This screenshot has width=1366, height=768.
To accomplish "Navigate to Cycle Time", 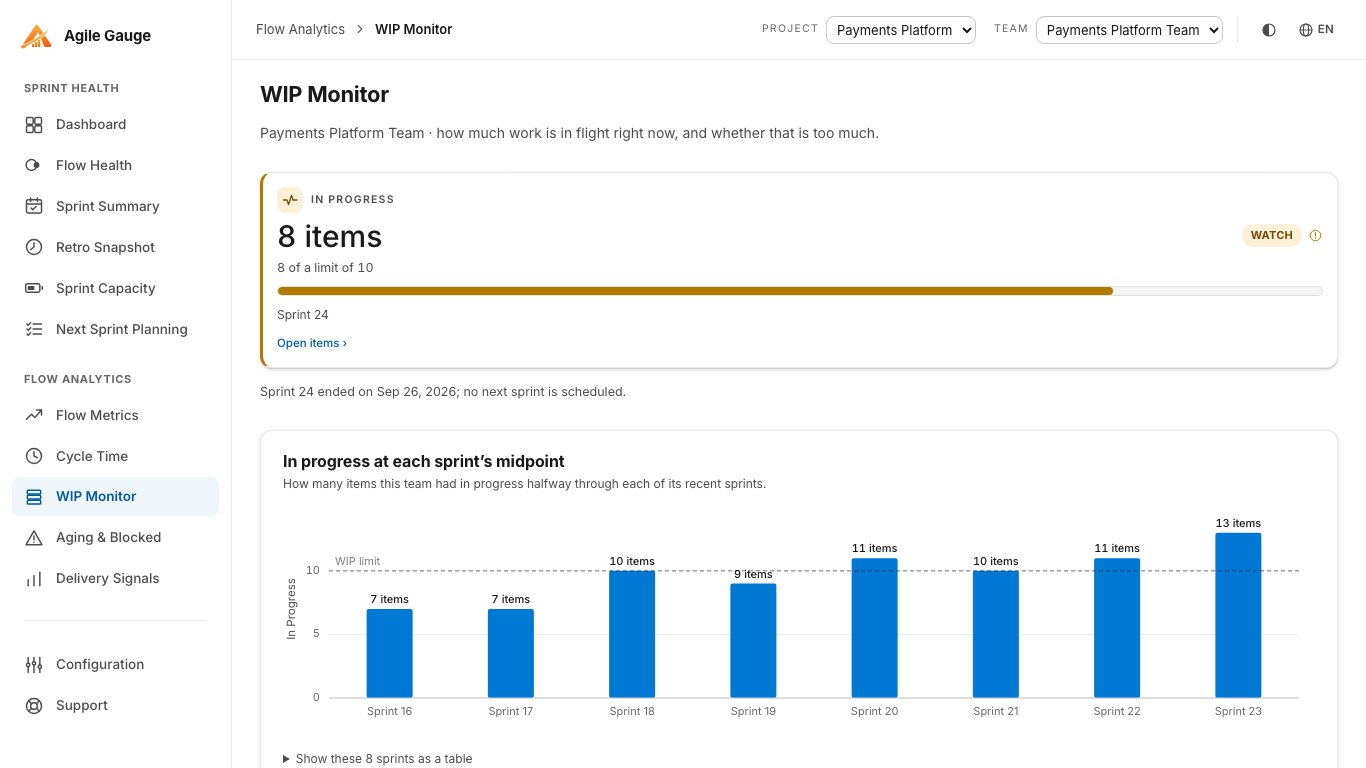I will pos(115,457).
